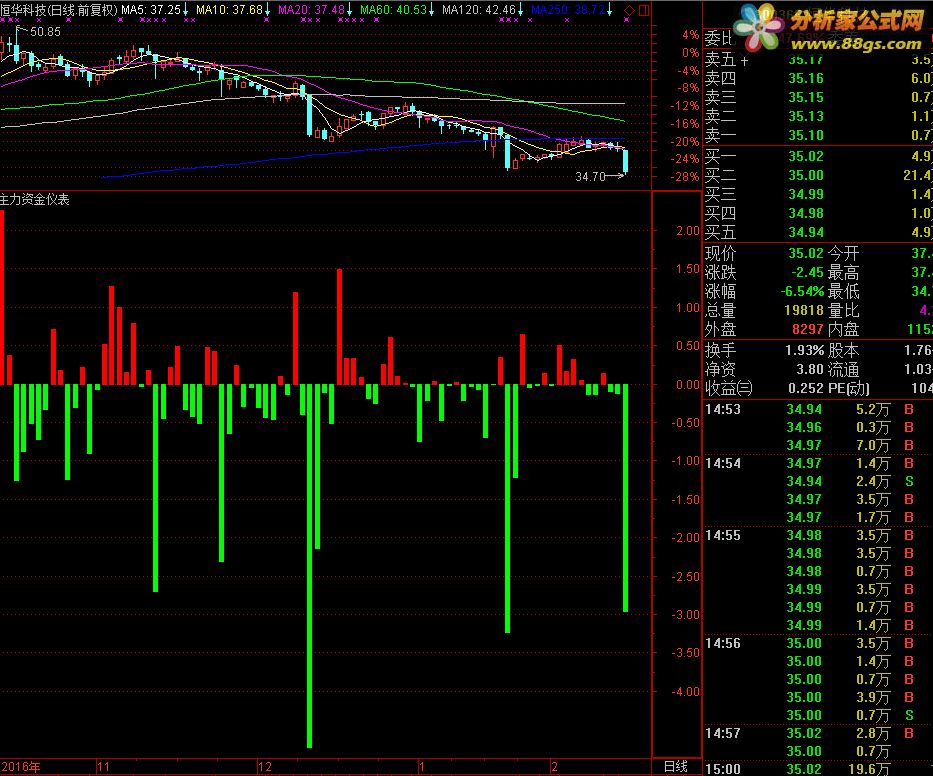Click the 12 month marker on time axis
The height and width of the screenshot is (776, 933).
265,766
